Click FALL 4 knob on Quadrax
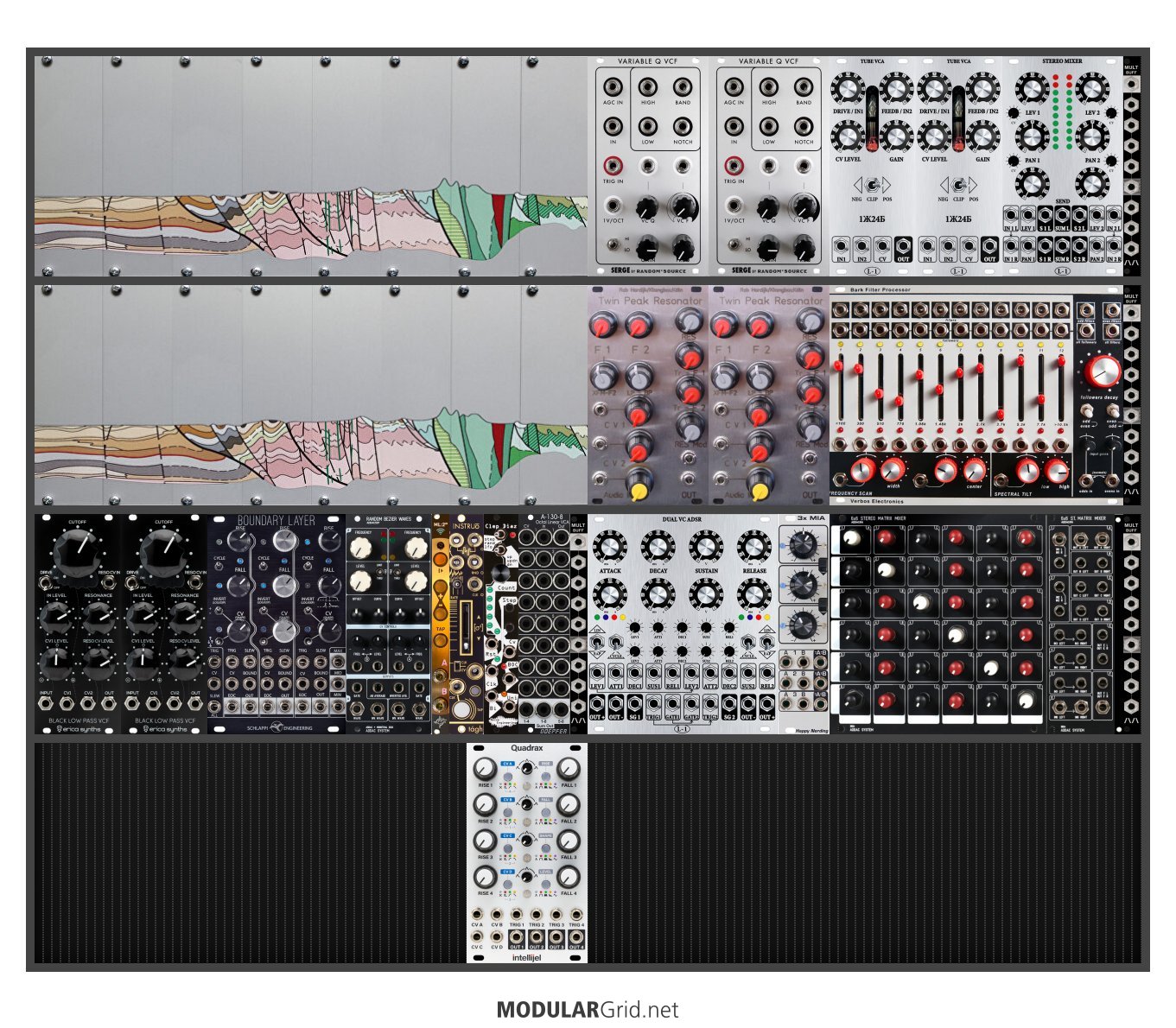This screenshot has height=1028, width=1176. click(568, 877)
